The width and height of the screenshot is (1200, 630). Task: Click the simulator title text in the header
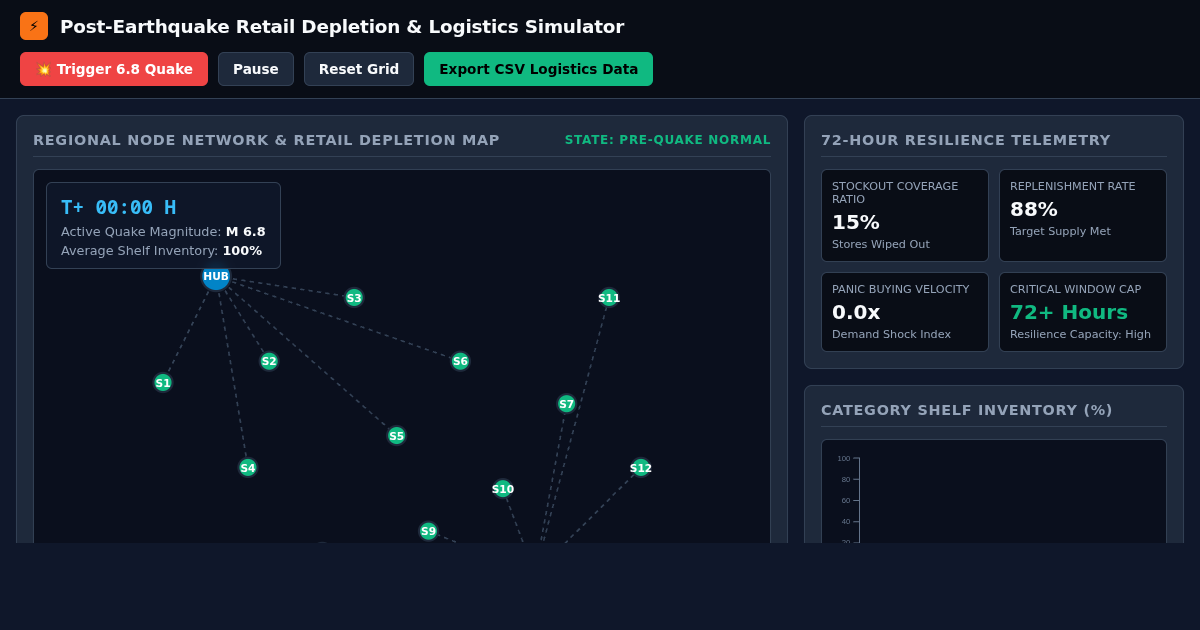coord(342,27)
